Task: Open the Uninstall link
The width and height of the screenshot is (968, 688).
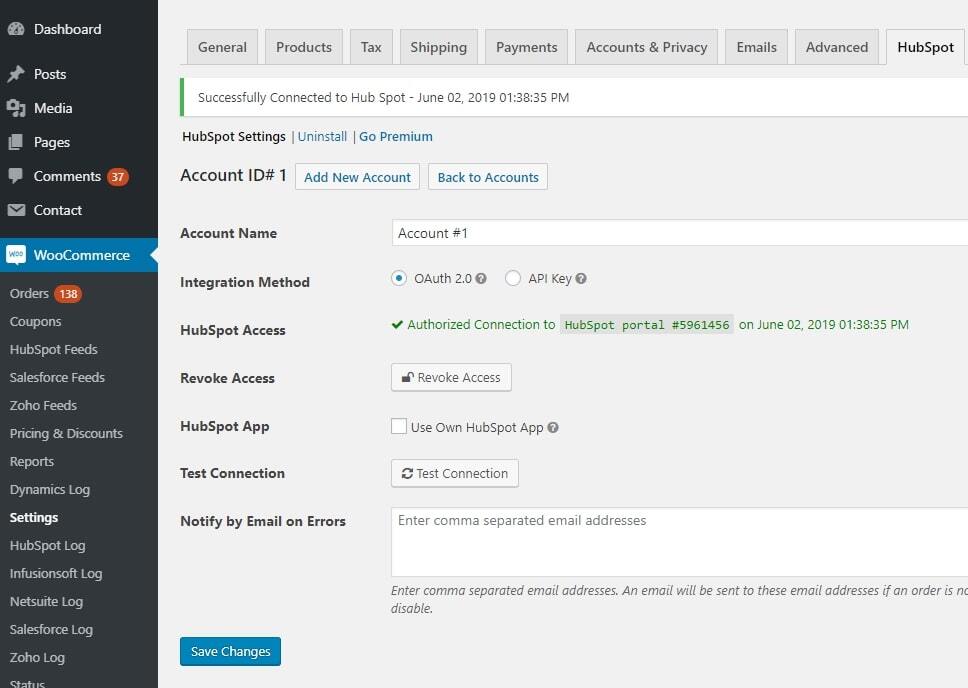Action: 322,136
